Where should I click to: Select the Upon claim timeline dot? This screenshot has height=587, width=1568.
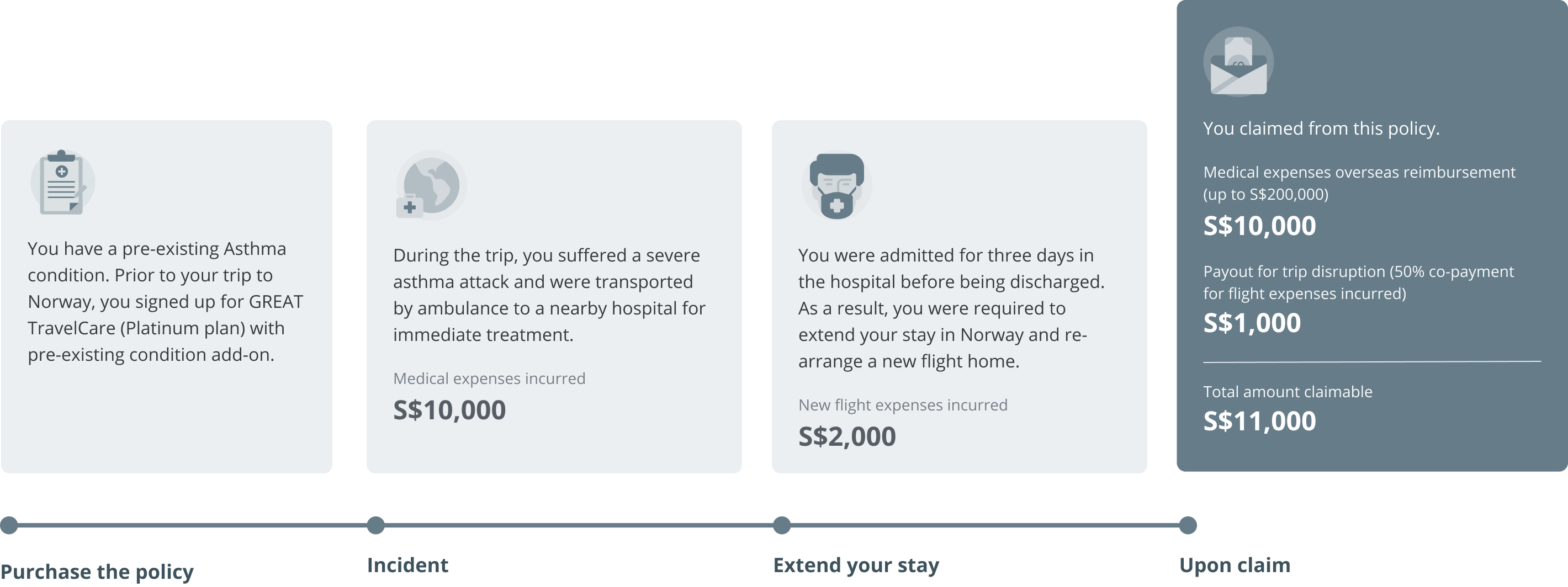pos(1188,525)
